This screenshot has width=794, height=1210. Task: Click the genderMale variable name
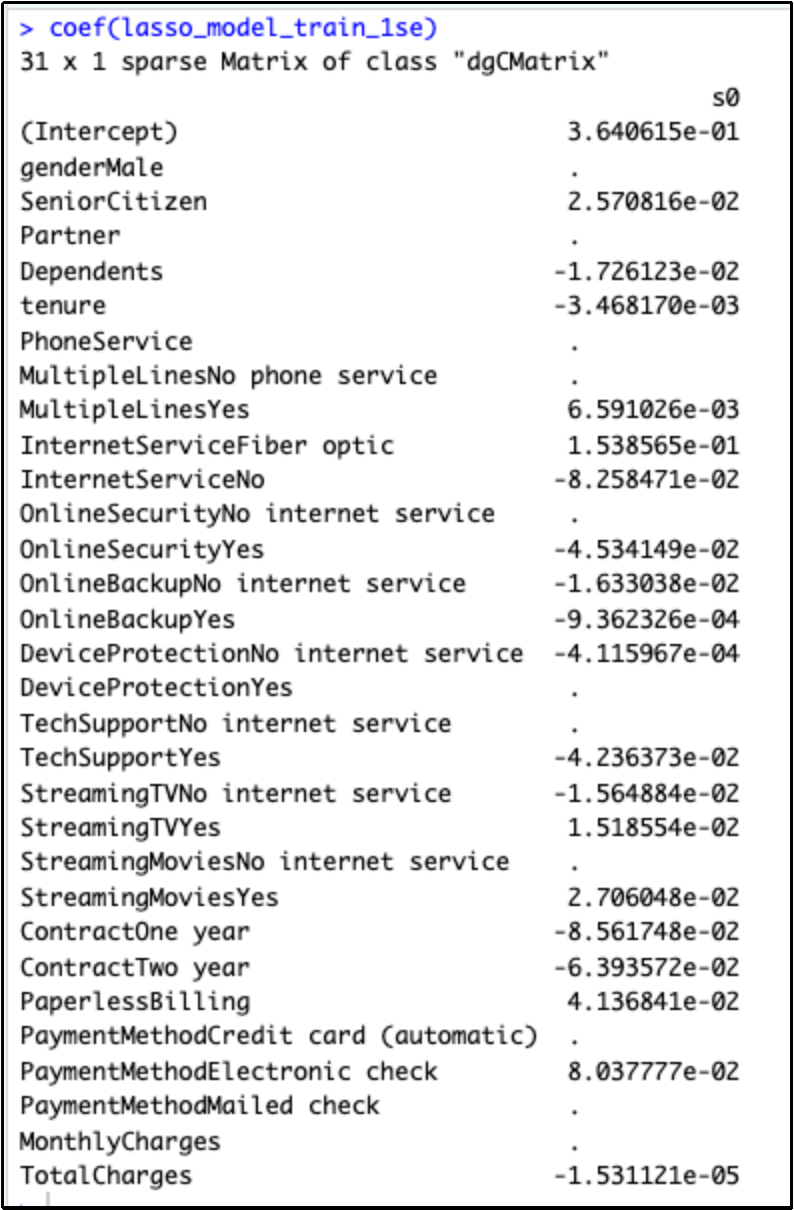(x=91, y=167)
